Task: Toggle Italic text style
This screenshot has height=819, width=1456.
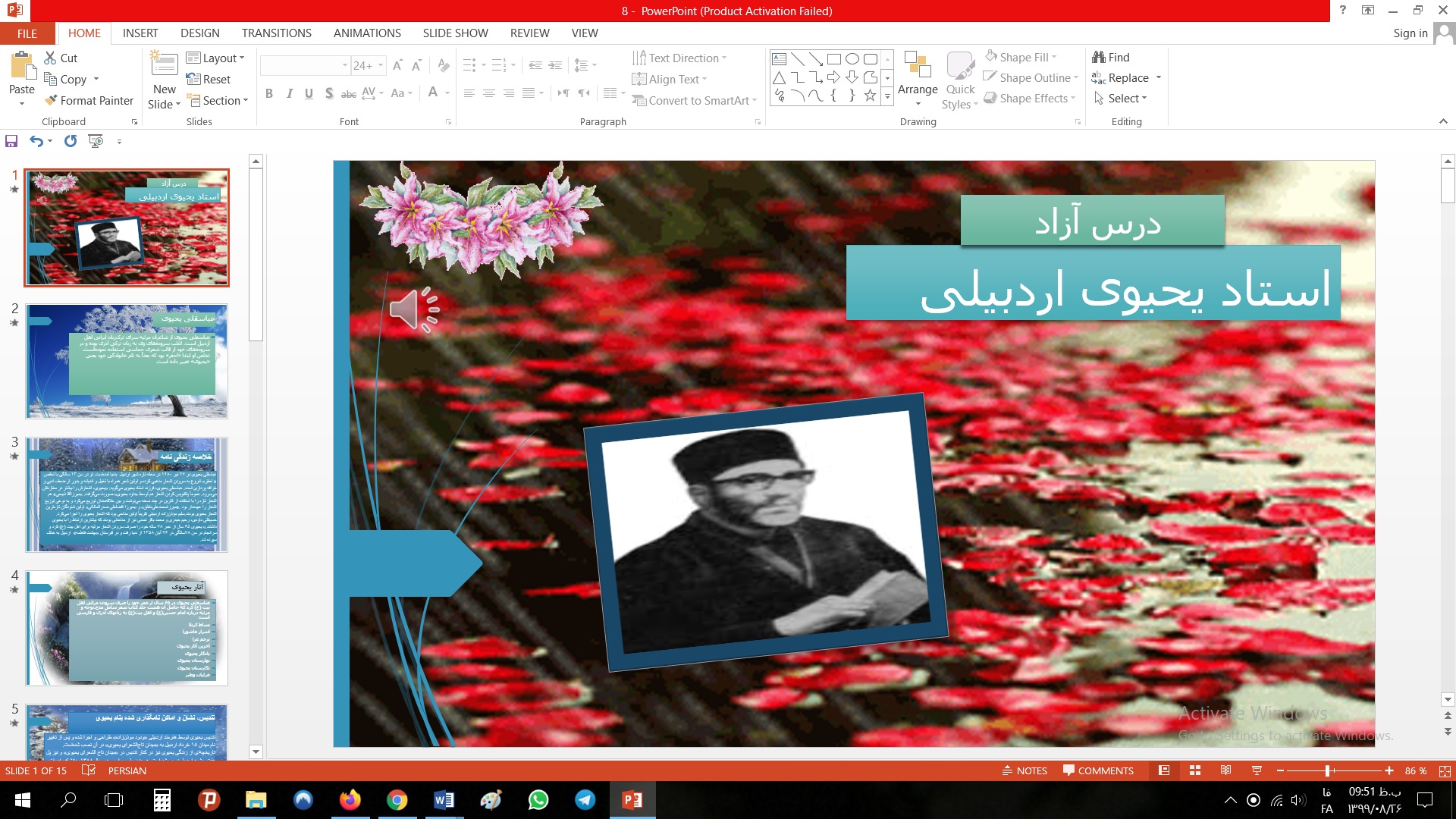Action: pyautogui.click(x=289, y=93)
